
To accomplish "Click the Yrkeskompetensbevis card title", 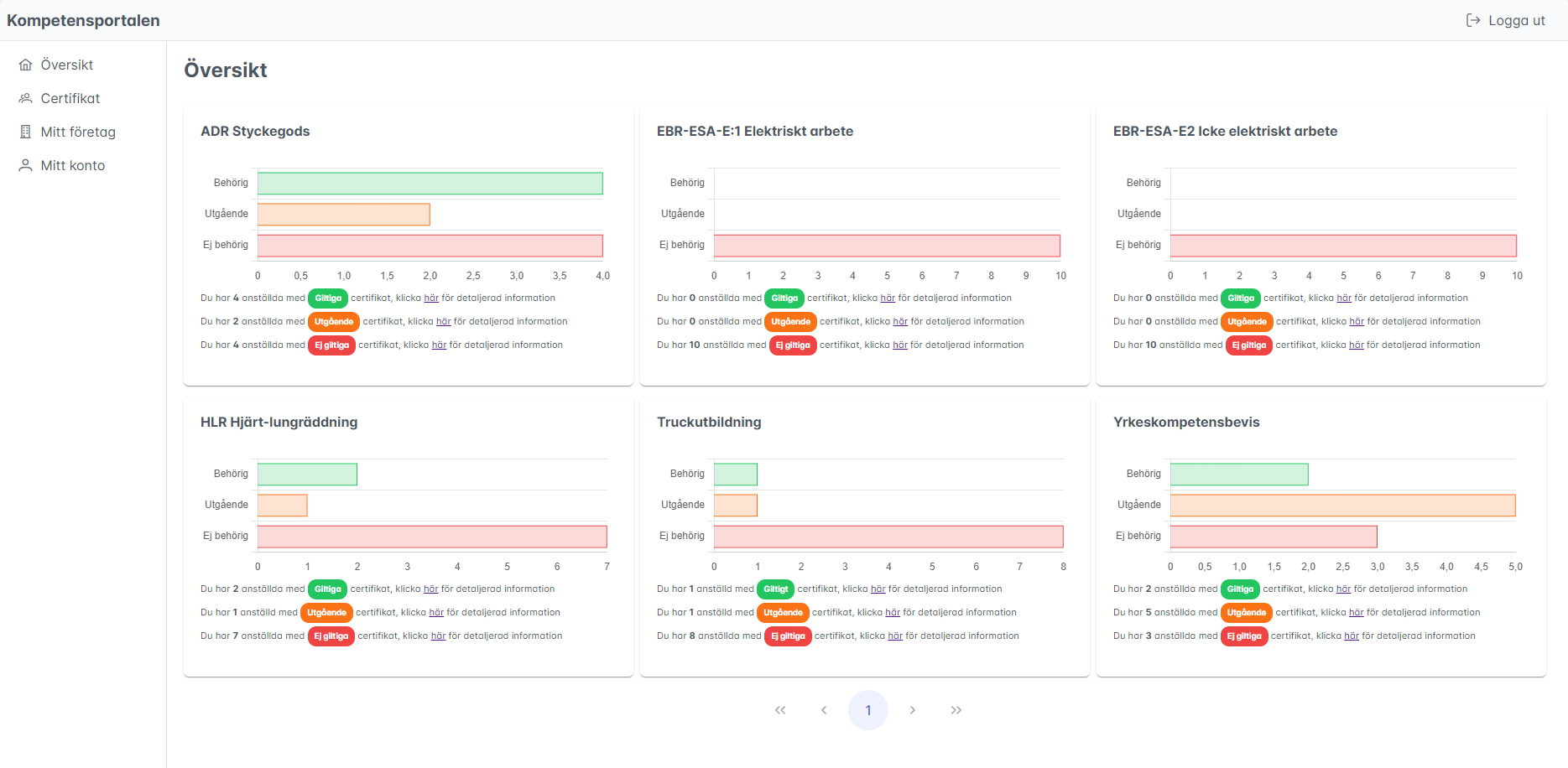I will (1186, 422).
